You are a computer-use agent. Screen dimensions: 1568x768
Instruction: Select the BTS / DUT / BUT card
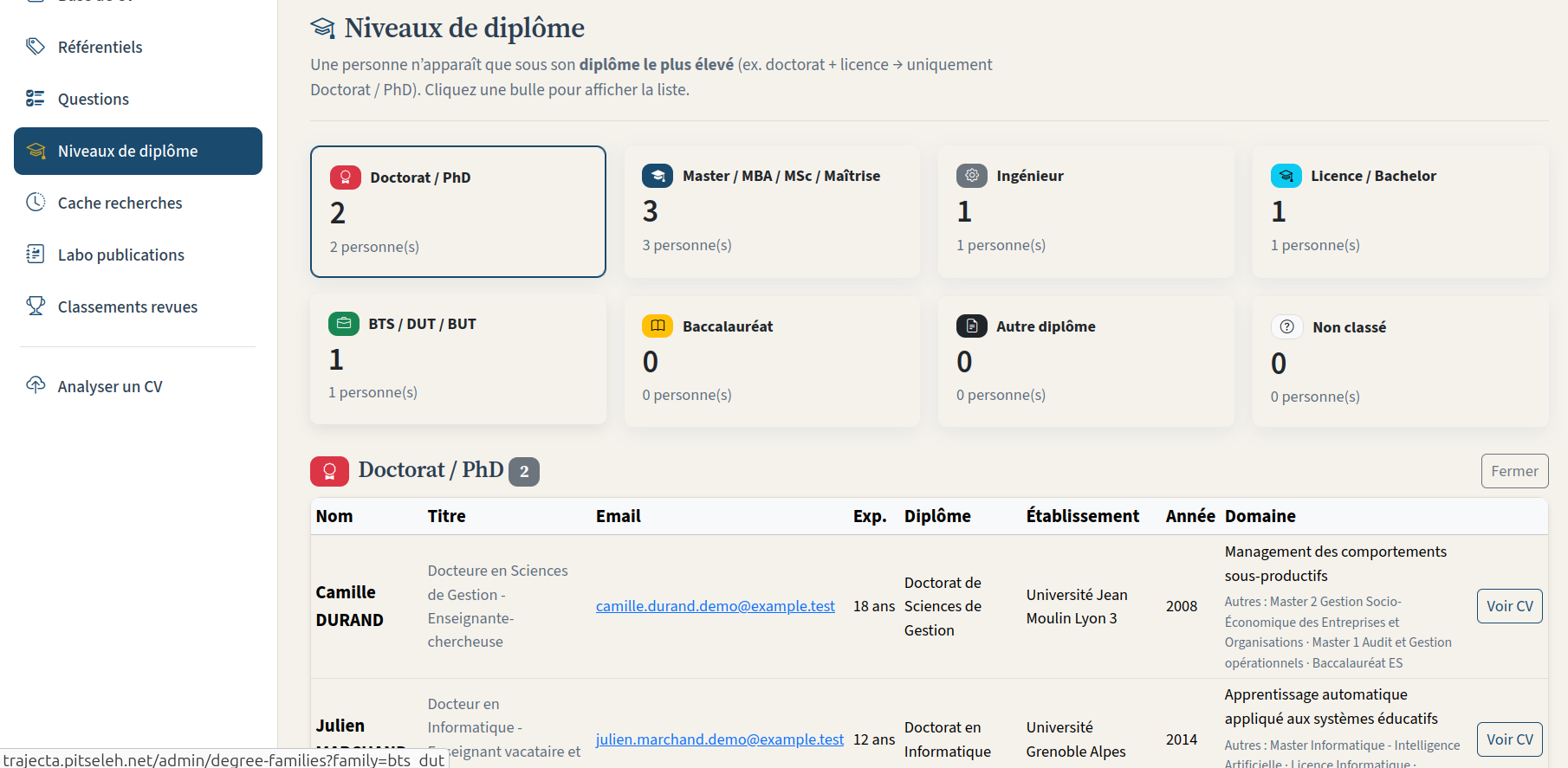point(458,359)
